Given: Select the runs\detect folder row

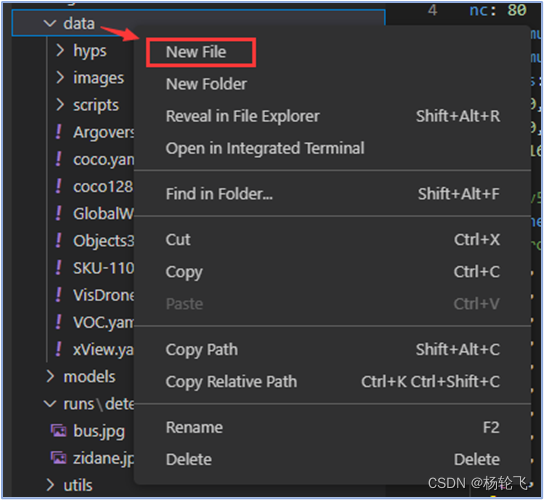Looking at the screenshot, I should (99, 404).
